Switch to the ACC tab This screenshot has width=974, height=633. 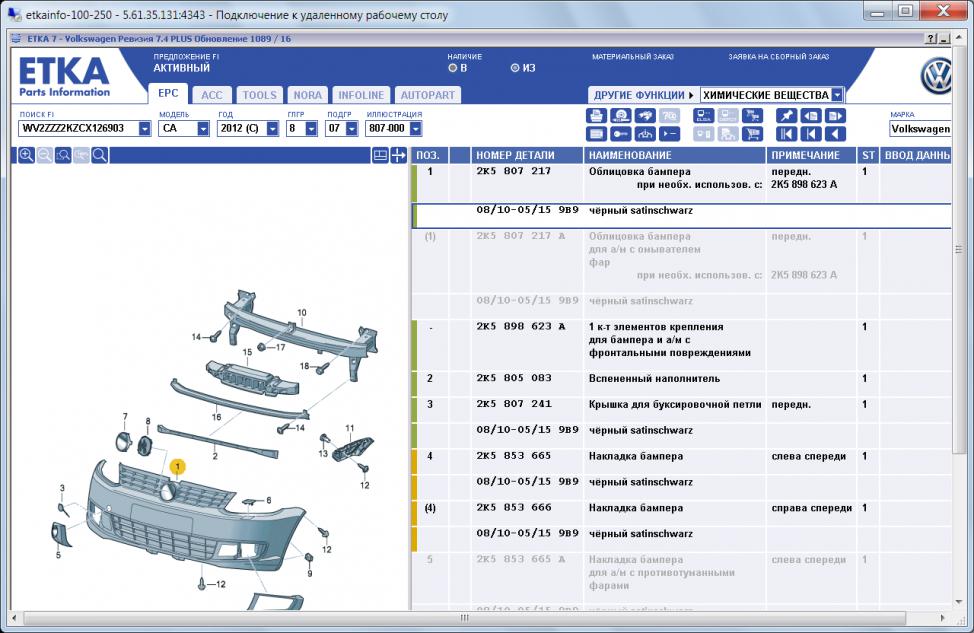(212, 95)
